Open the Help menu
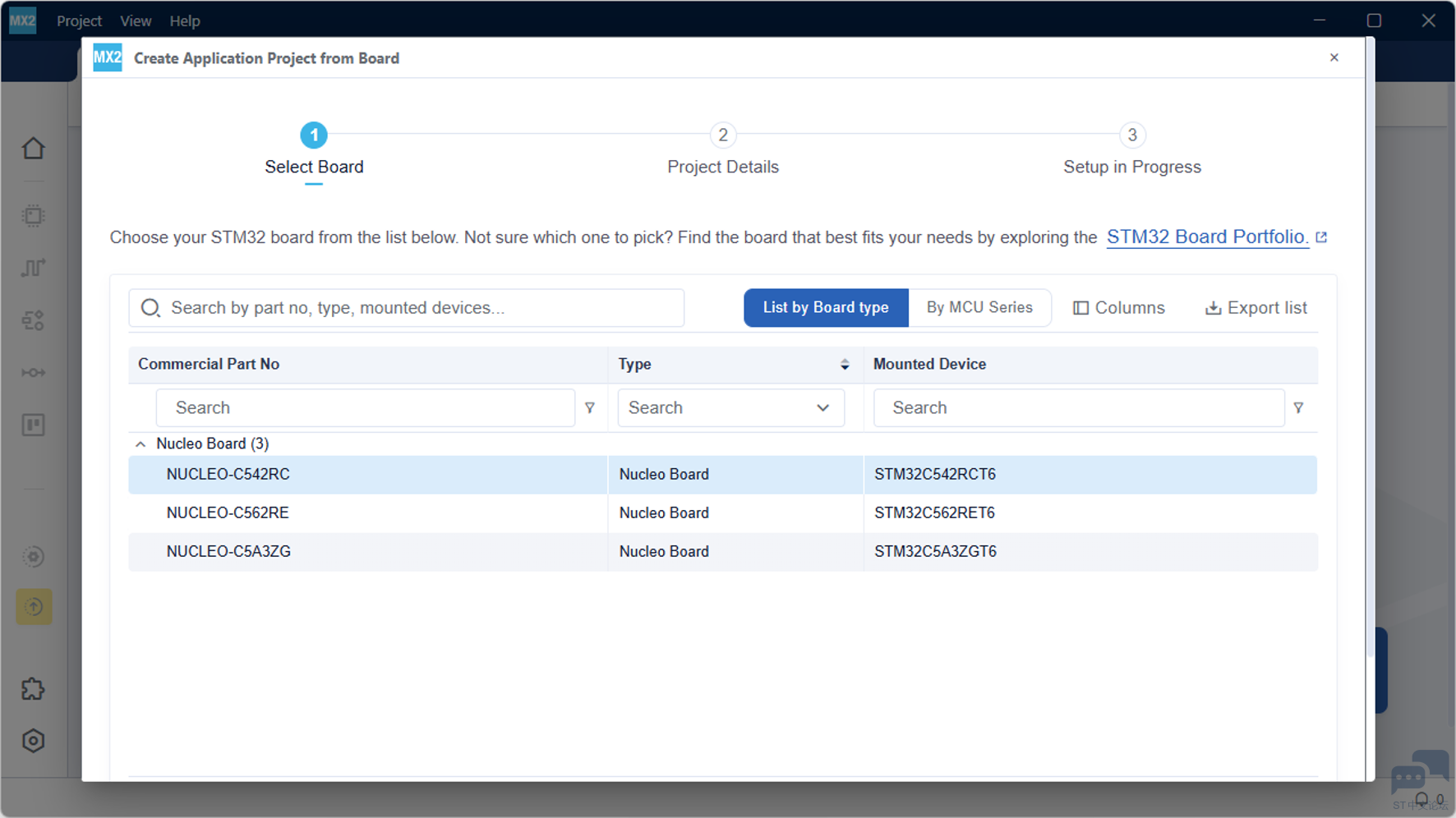Screen dimensions: 1456x818 coord(185,21)
